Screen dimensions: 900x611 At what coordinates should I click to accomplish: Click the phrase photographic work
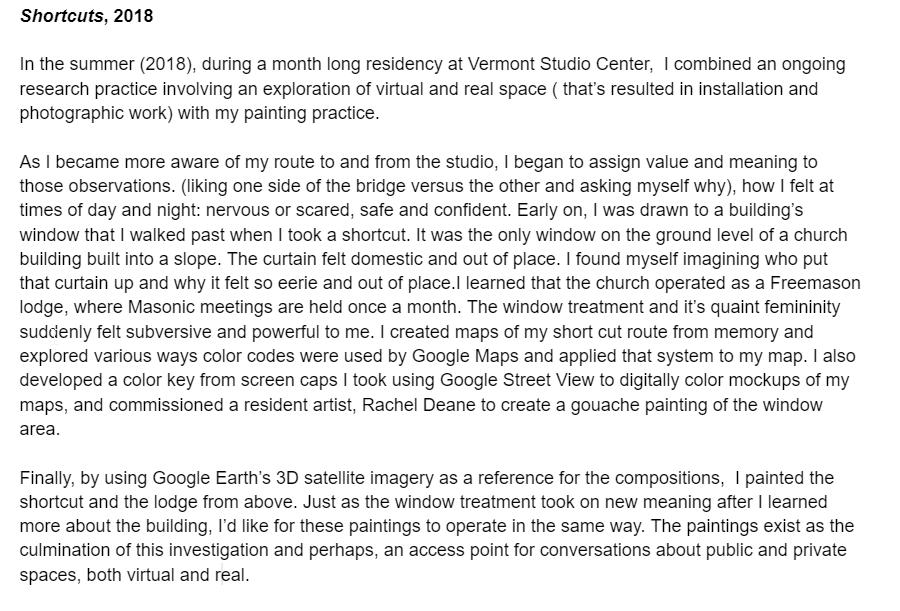(x=96, y=113)
